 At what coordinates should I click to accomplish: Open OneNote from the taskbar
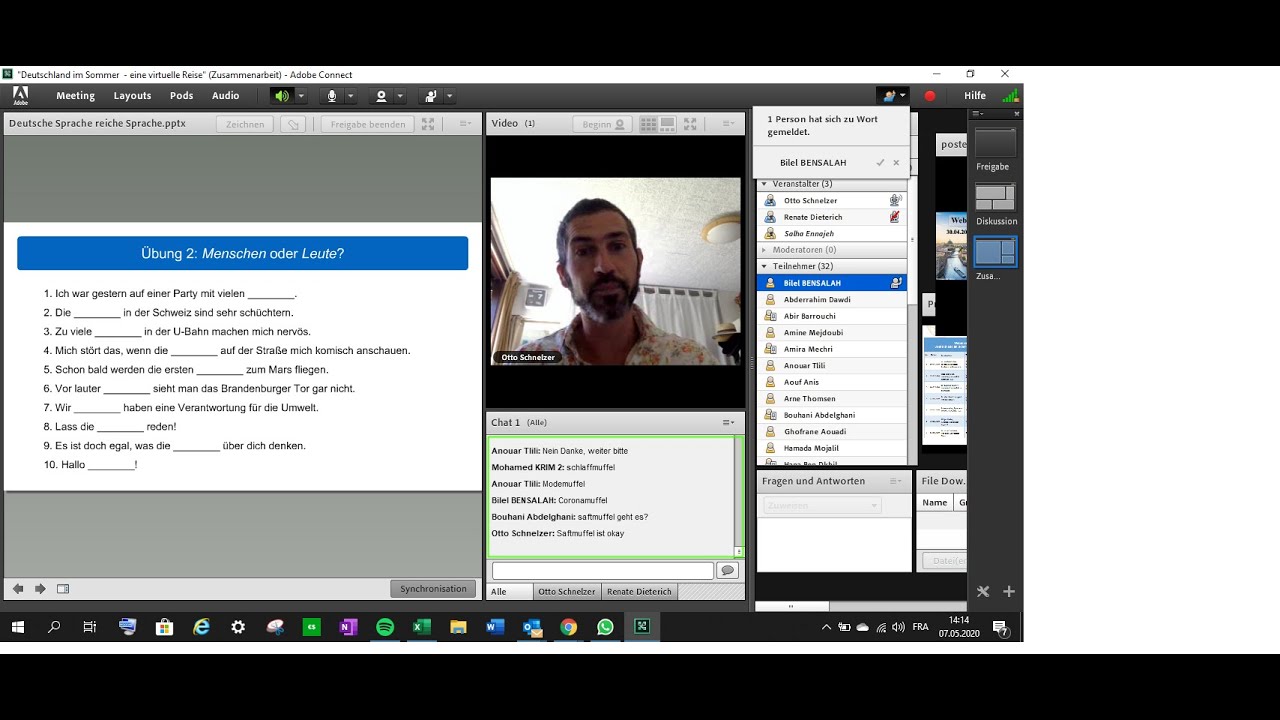coord(348,627)
